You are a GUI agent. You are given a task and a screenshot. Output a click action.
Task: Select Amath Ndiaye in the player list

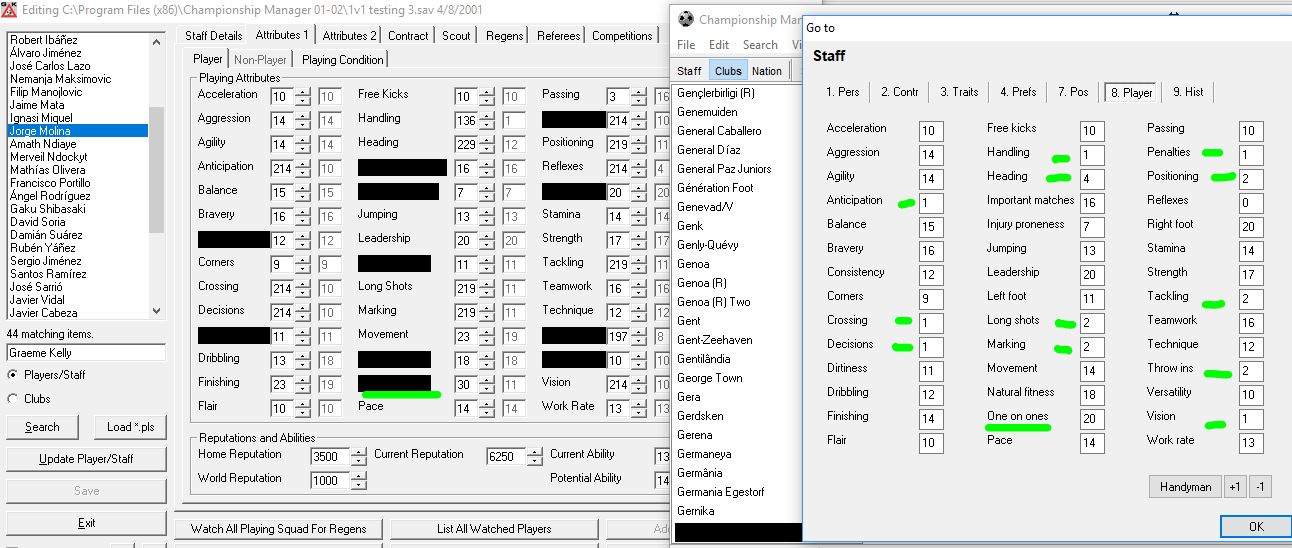[x=77, y=144]
